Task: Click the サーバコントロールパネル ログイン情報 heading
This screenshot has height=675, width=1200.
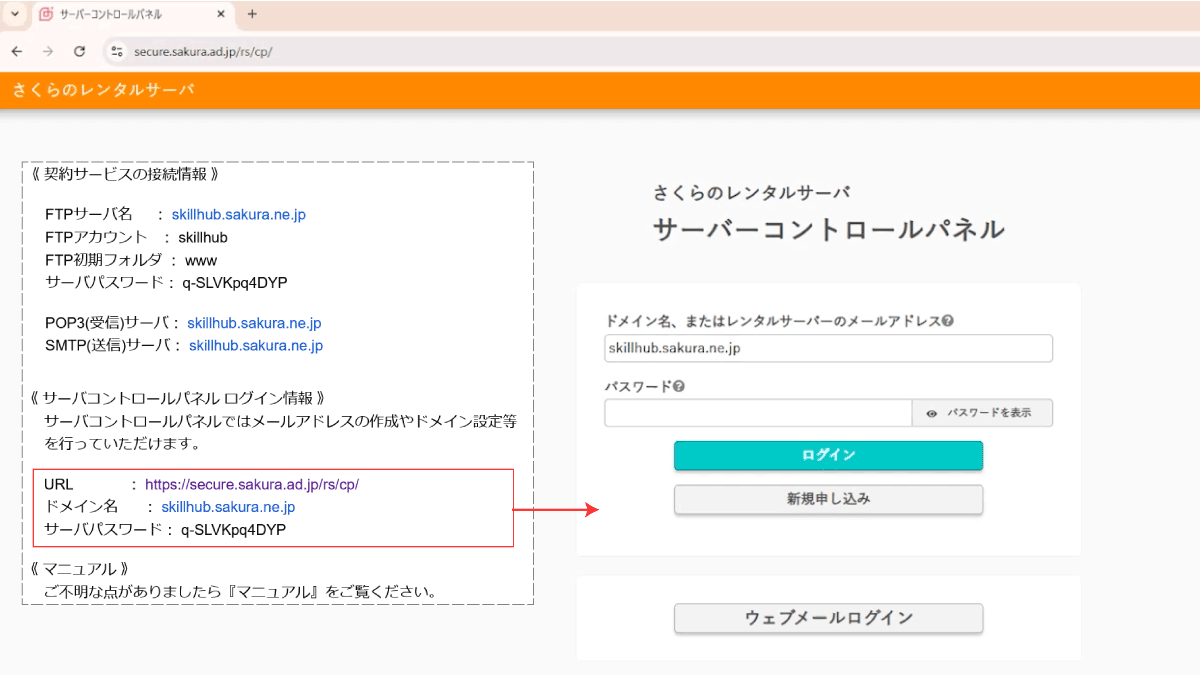Action: point(177,398)
